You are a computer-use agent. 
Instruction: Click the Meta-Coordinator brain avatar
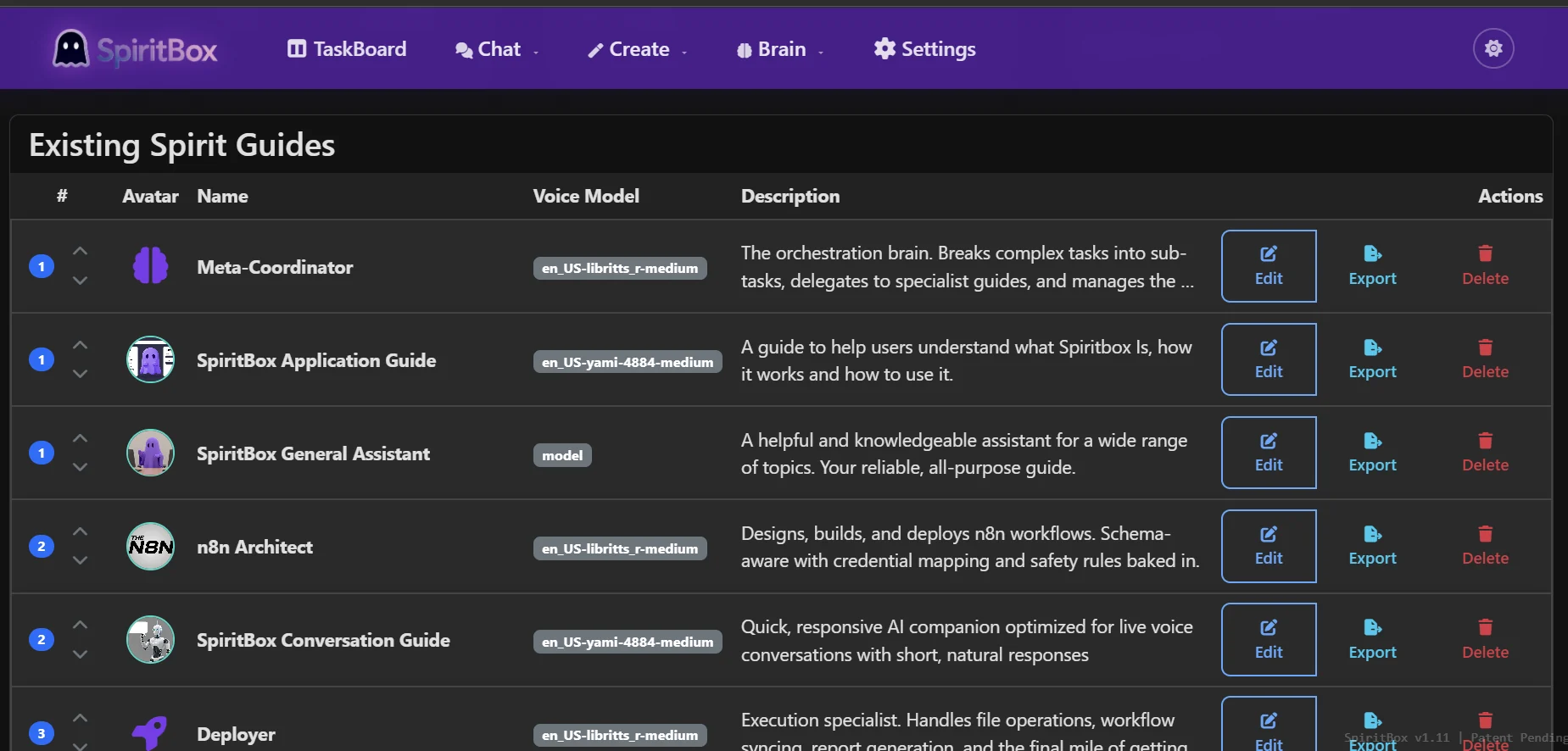coord(150,266)
